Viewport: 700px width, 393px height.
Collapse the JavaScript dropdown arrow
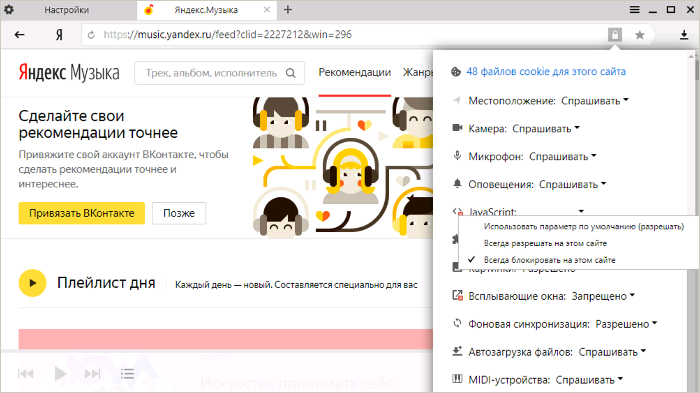pyautogui.click(x=581, y=211)
